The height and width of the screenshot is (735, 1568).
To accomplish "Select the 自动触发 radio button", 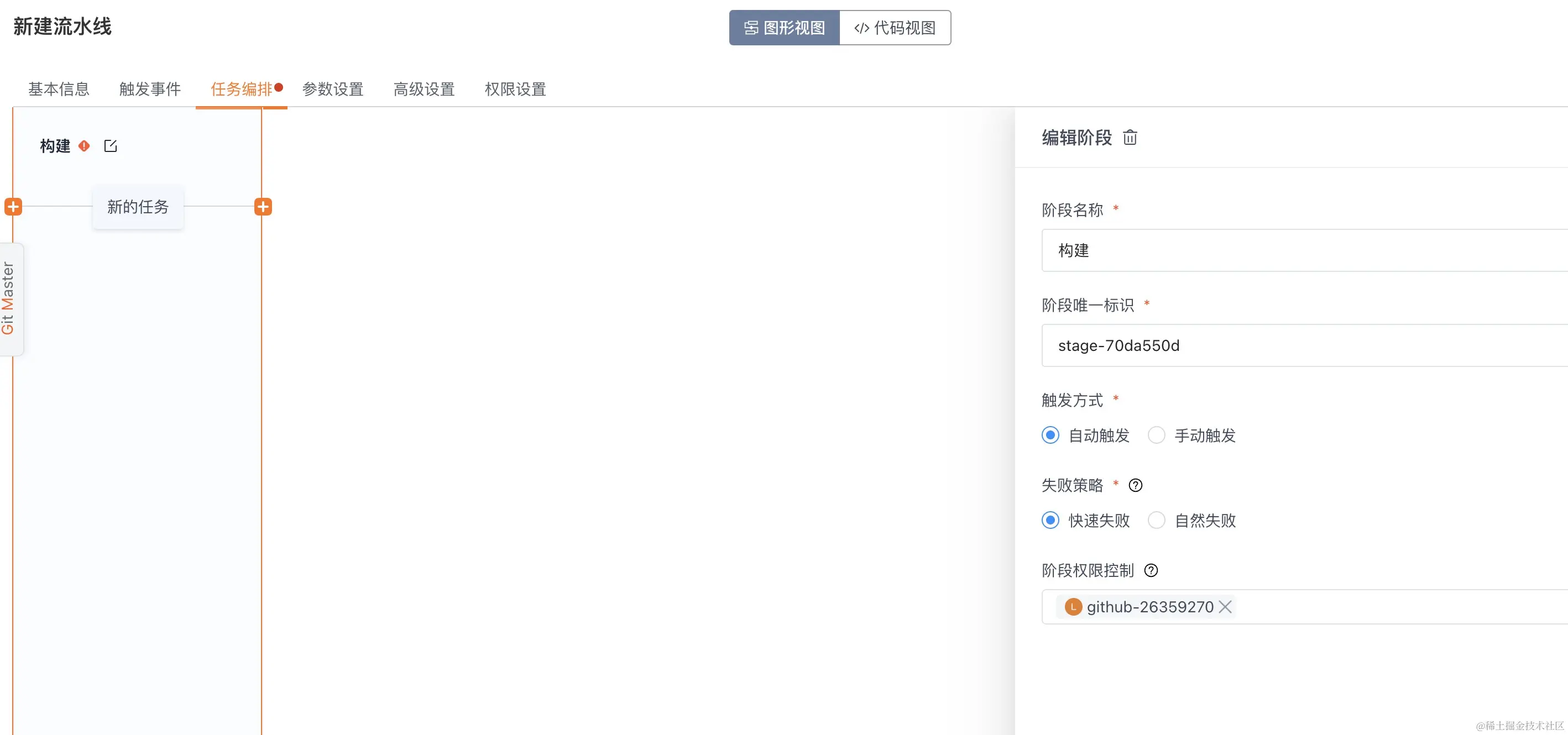I will pos(1050,435).
